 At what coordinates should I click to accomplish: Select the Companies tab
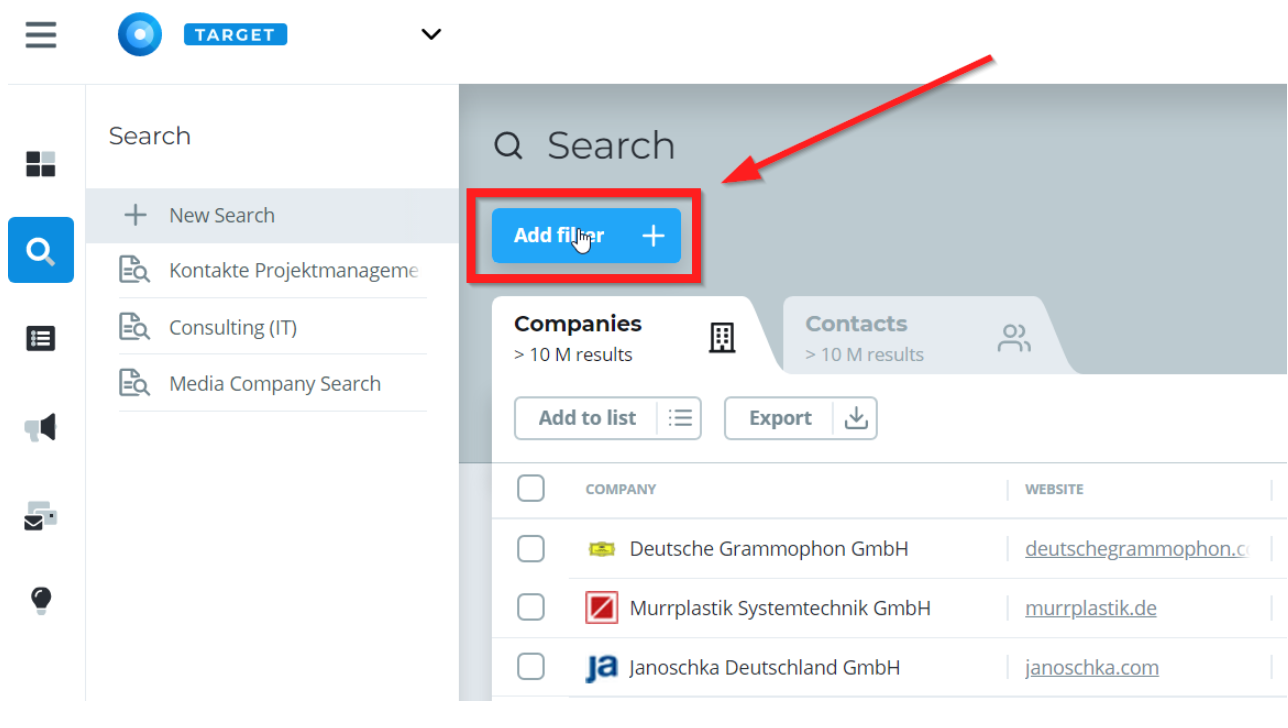click(627, 337)
